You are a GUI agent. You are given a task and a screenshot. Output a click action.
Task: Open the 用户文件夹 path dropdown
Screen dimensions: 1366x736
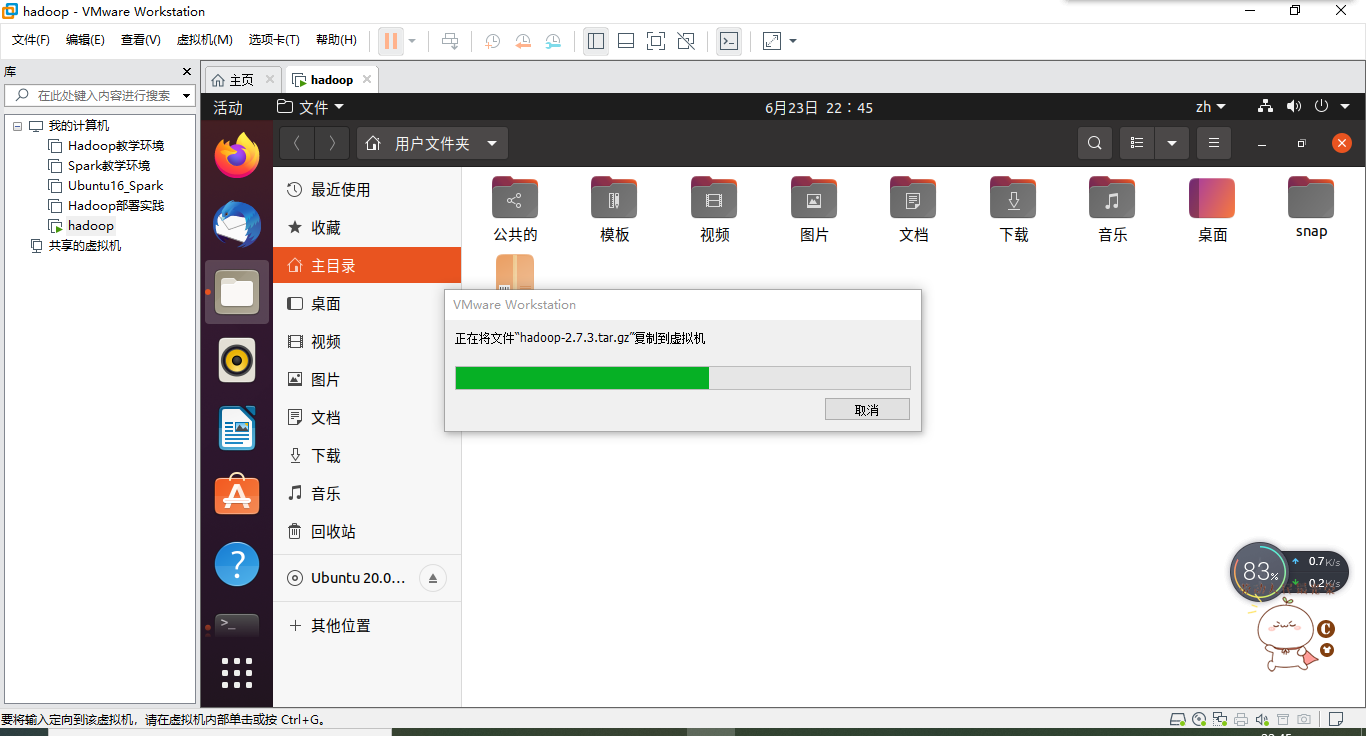(432, 143)
